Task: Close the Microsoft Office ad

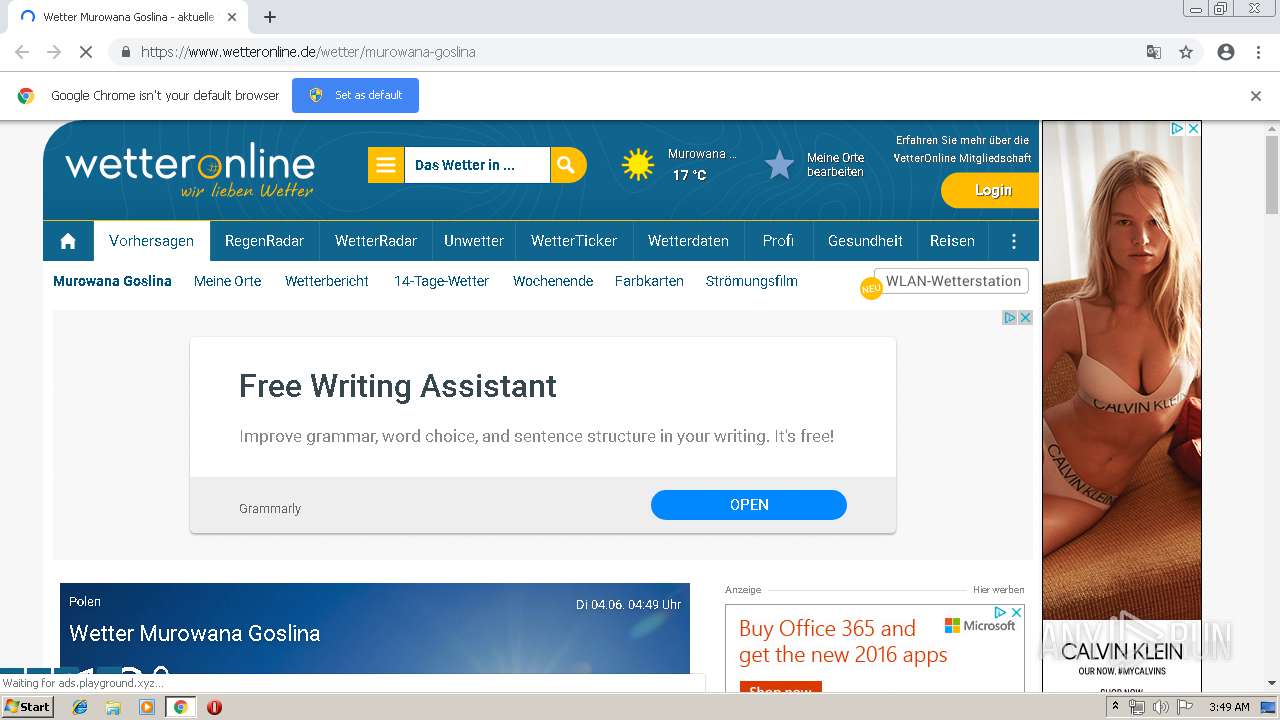Action: click(1016, 613)
